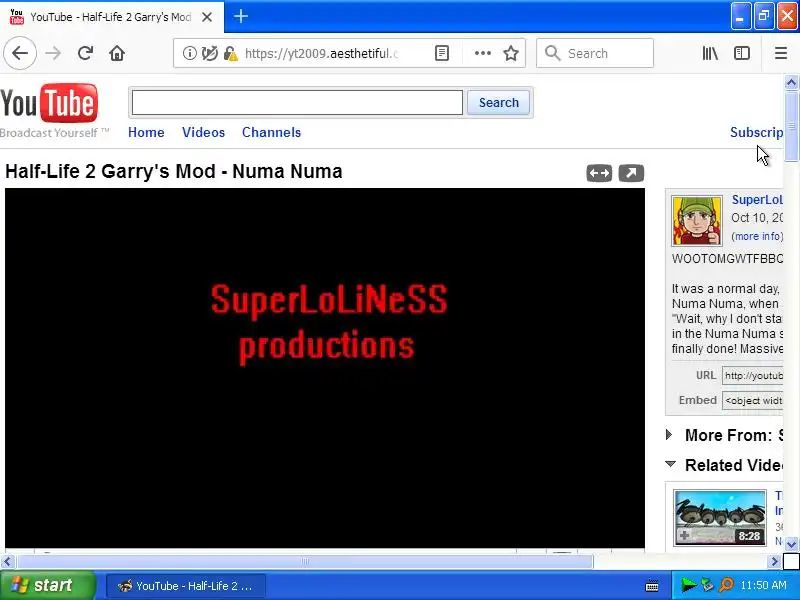Click the horizontal scrollbar left arrow
The width and height of the screenshot is (800, 600).
click(7, 562)
